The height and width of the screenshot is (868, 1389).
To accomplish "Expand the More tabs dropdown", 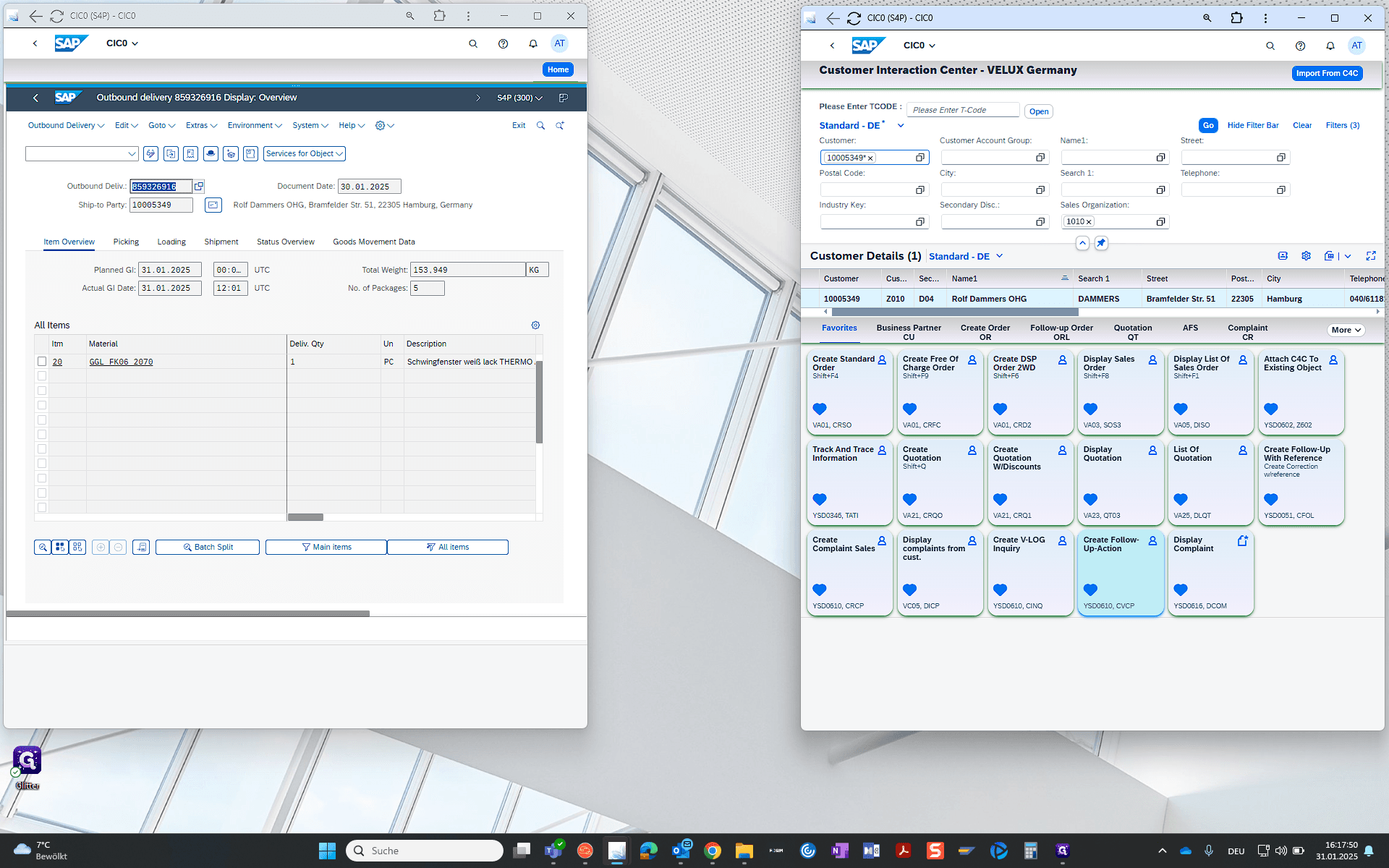I will pyautogui.click(x=1346, y=330).
